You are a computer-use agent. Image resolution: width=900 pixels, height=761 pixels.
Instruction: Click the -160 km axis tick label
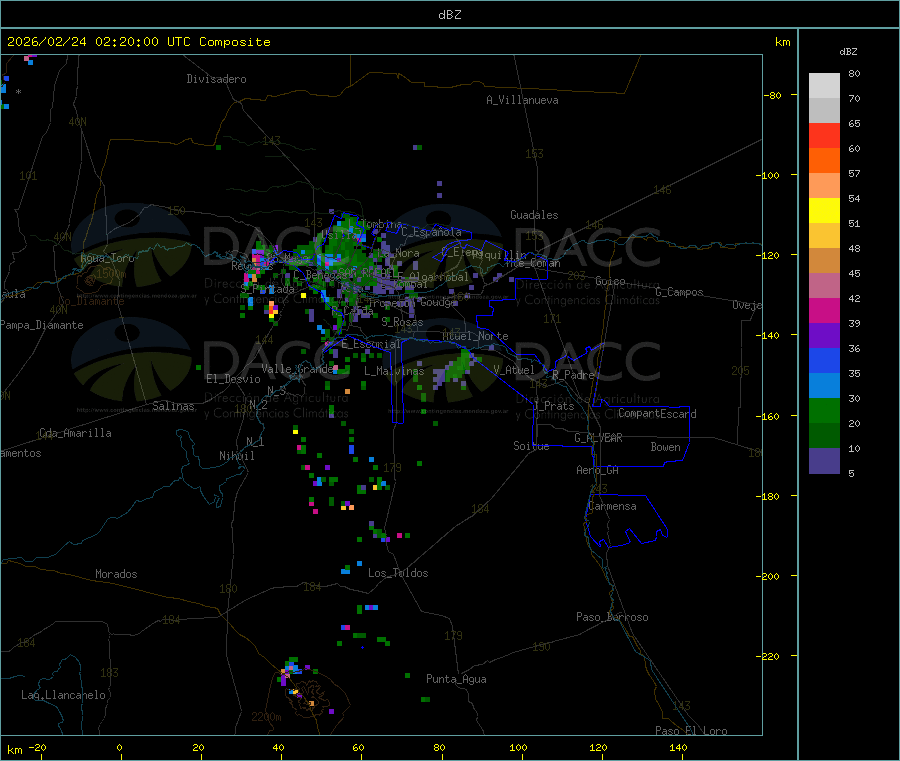point(769,416)
